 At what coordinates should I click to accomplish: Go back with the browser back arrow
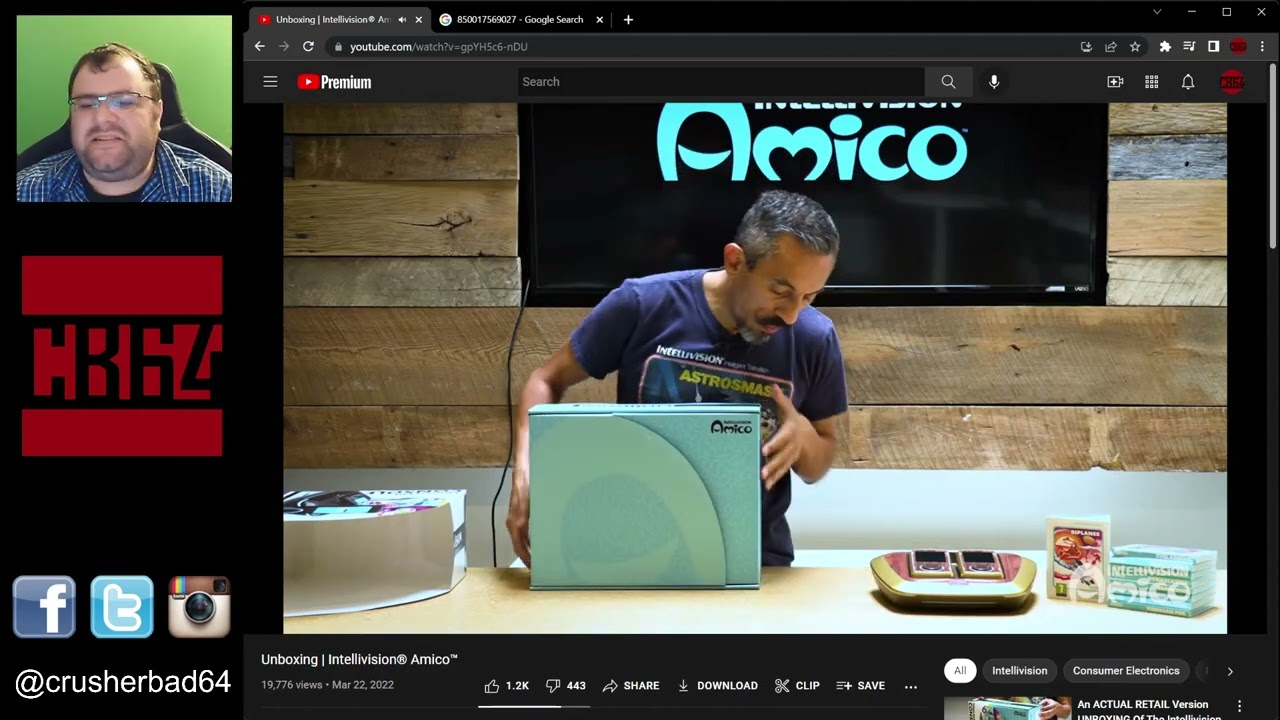[260, 46]
